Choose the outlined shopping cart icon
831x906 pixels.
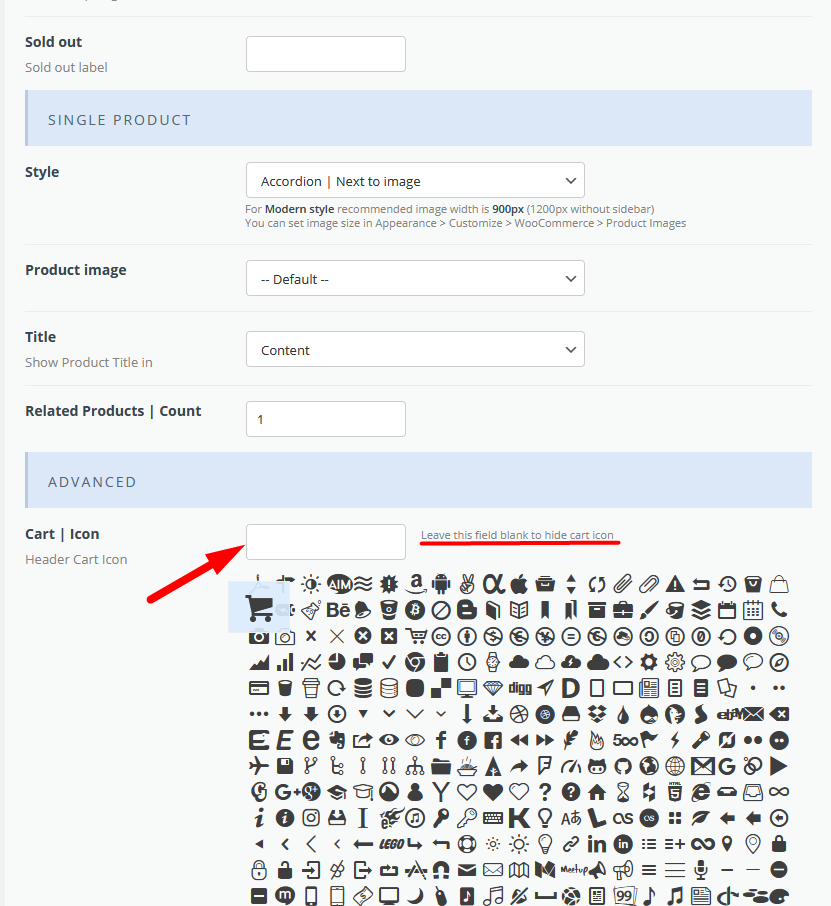(x=416, y=636)
